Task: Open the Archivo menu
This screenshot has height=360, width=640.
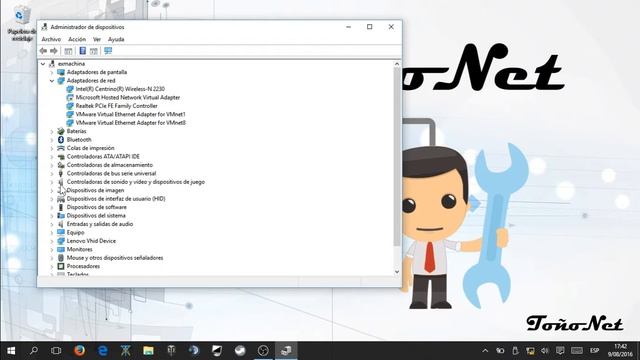Action: 51,40
